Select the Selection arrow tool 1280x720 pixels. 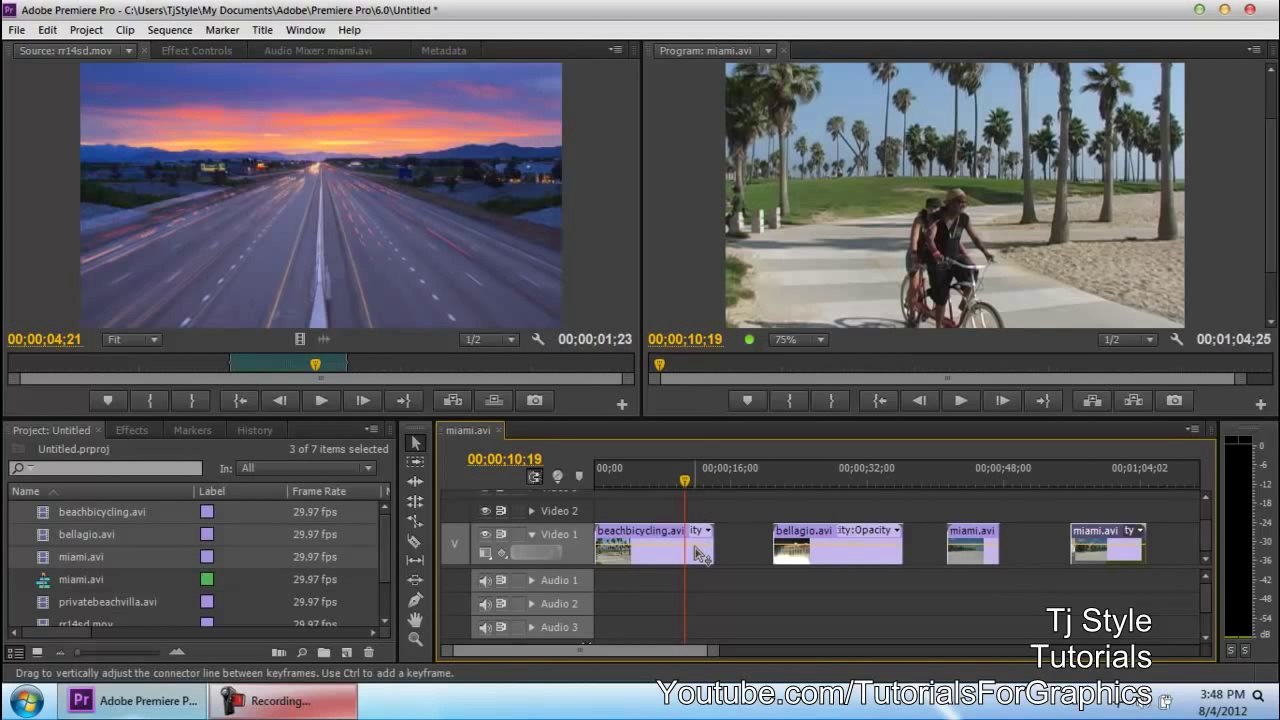(x=416, y=443)
